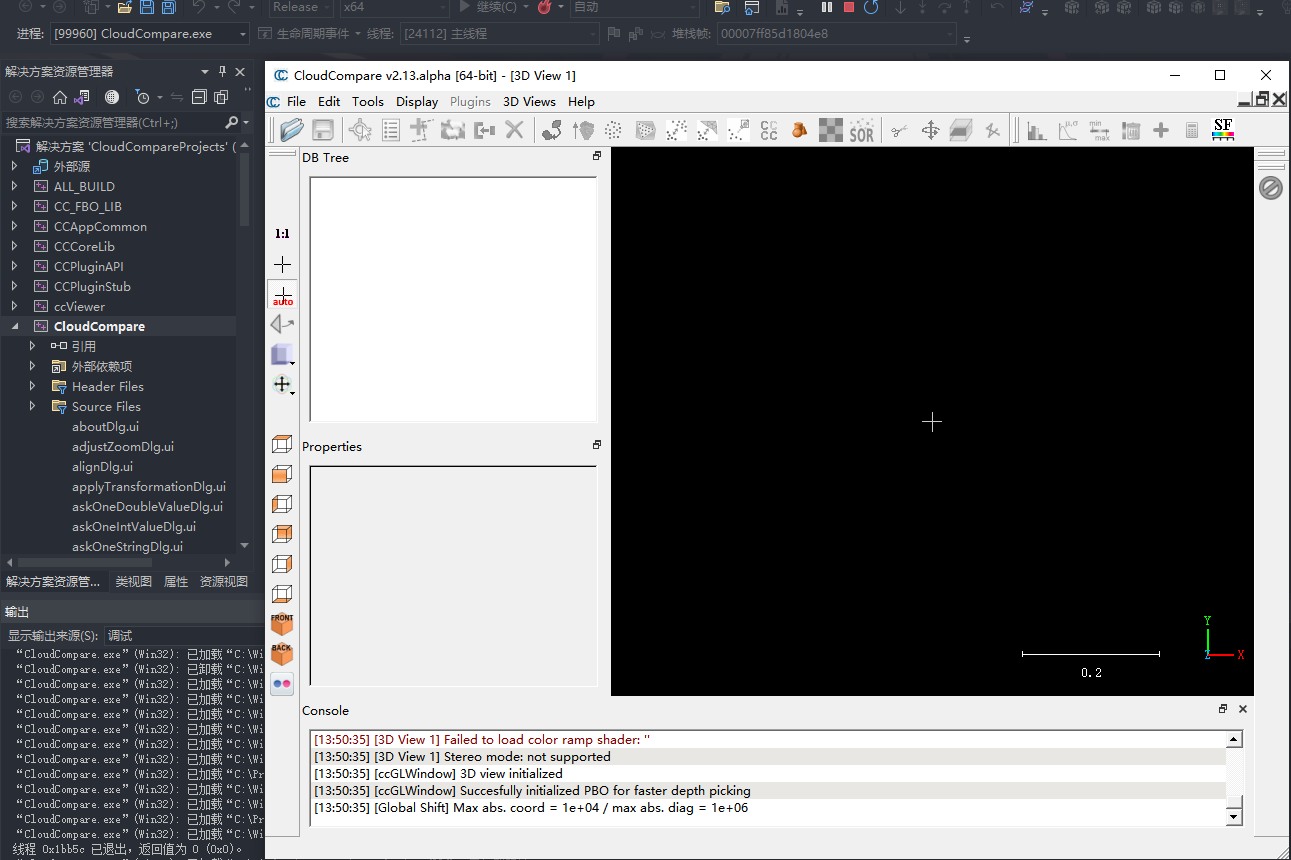Open the 显示输出来源 调试 dropdown
Image resolution: width=1291 pixels, height=860 pixels.
pos(185,635)
